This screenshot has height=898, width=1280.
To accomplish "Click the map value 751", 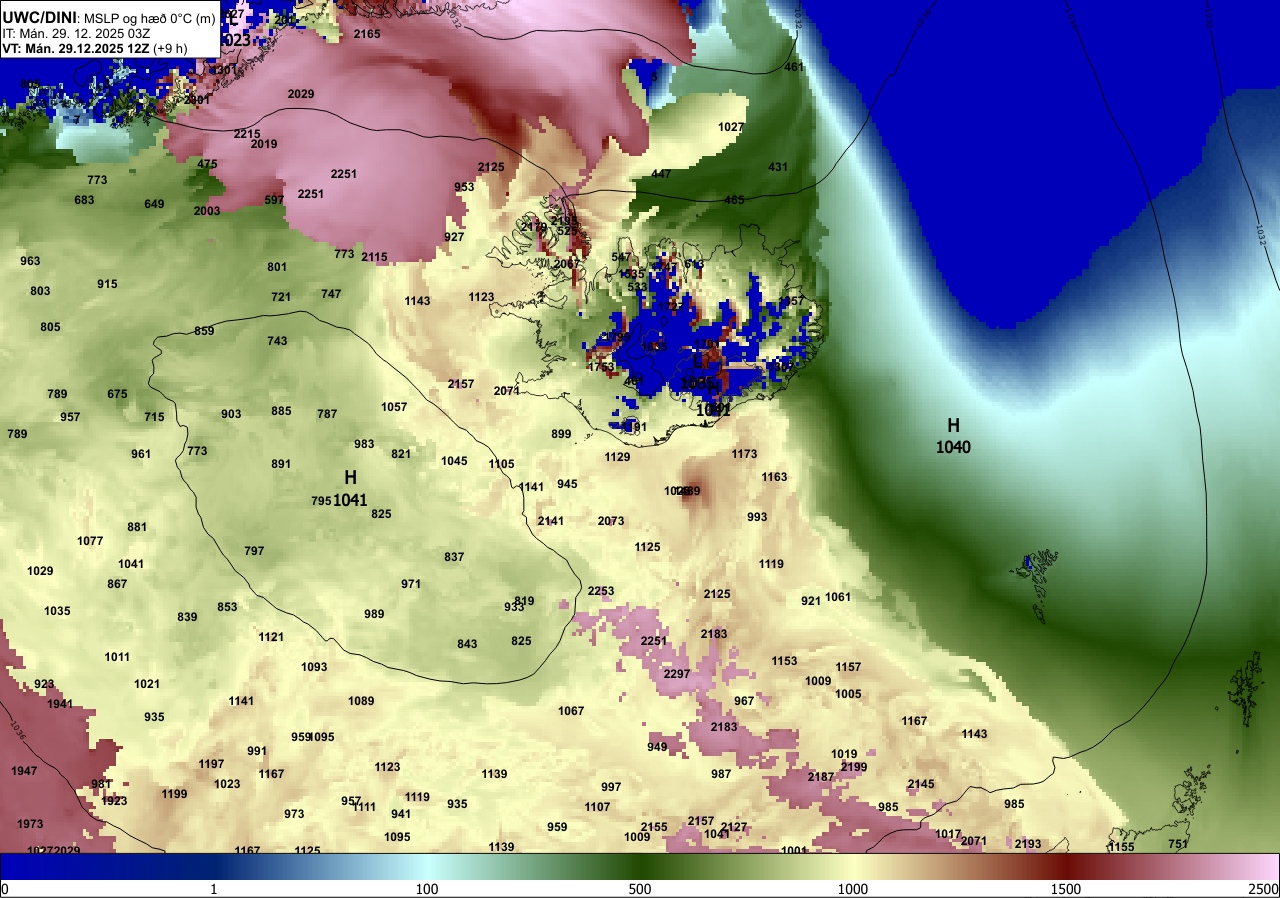I will pyautogui.click(x=1178, y=844).
